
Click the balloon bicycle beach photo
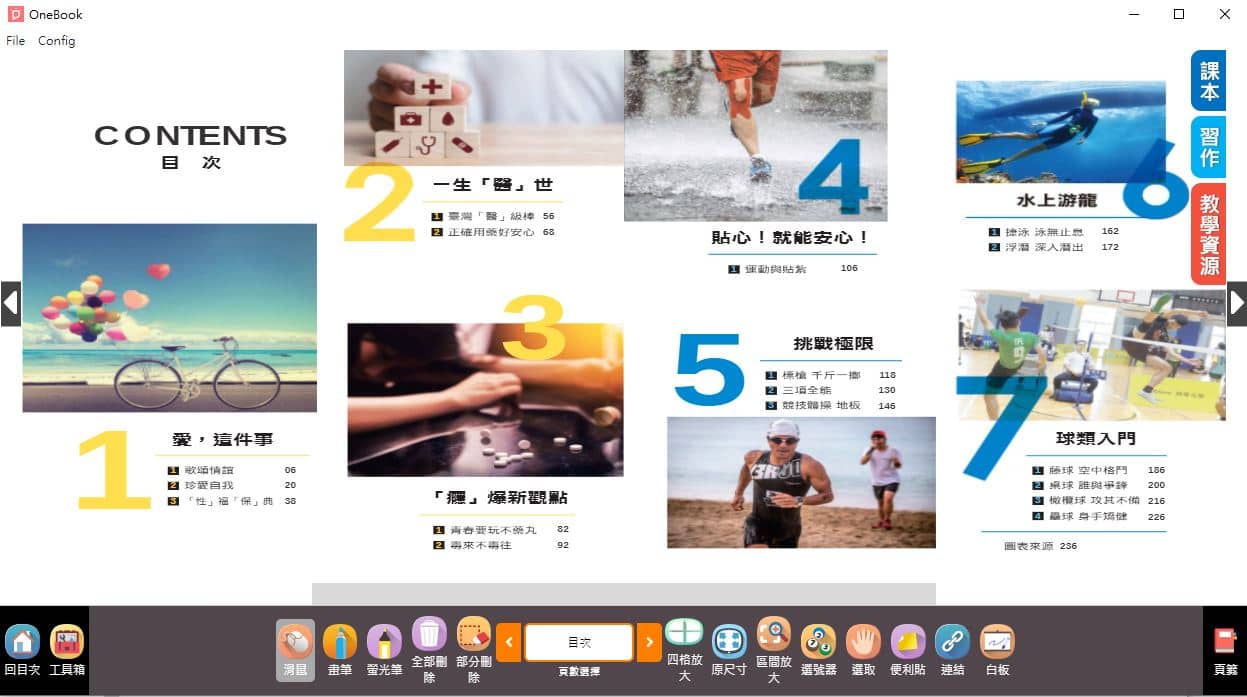point(169,317)
